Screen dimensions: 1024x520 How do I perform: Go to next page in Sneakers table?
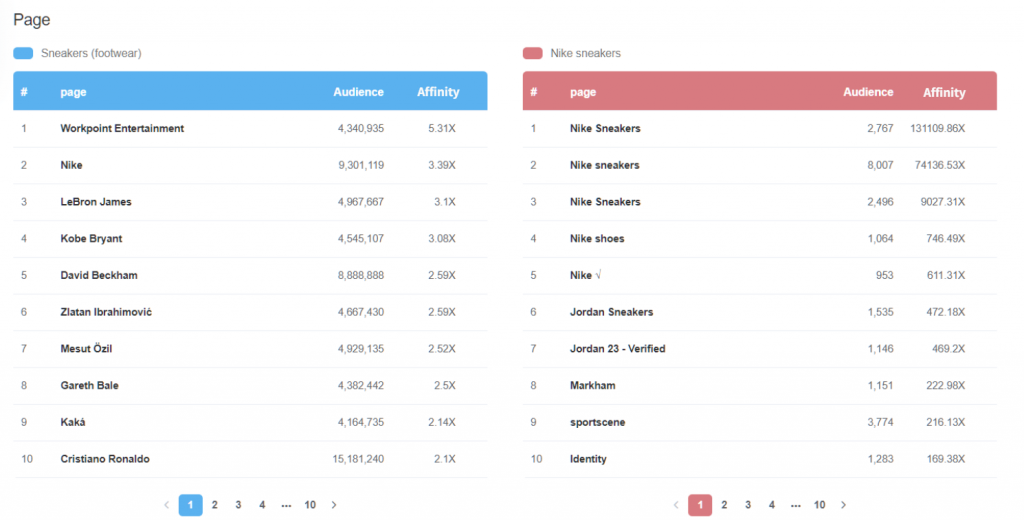334,504
